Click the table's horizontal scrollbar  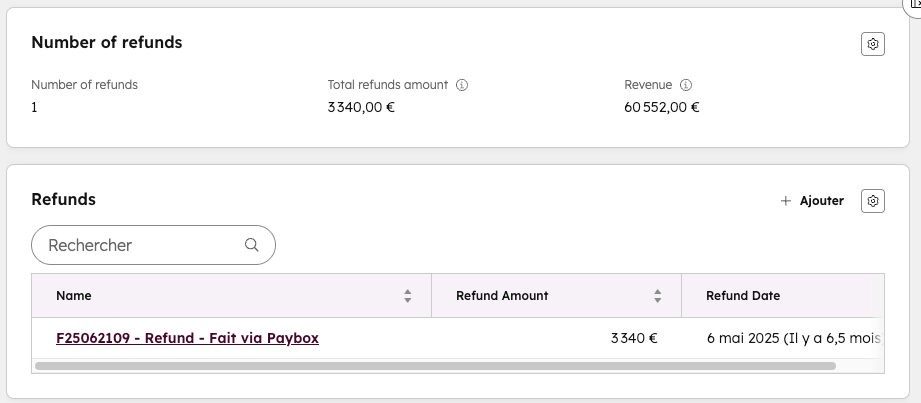coord(435,366)
